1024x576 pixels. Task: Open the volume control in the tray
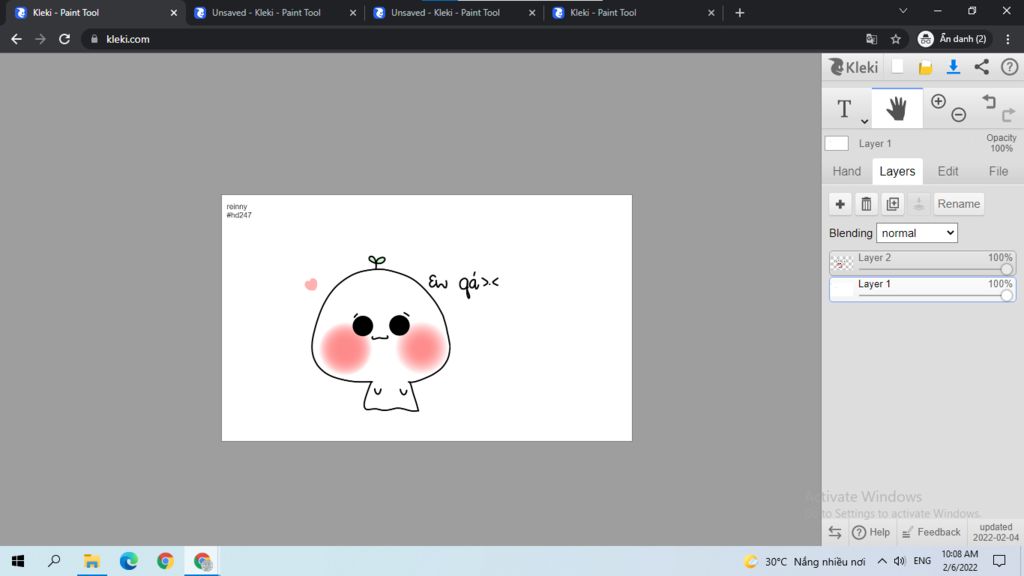pos(899,561)
